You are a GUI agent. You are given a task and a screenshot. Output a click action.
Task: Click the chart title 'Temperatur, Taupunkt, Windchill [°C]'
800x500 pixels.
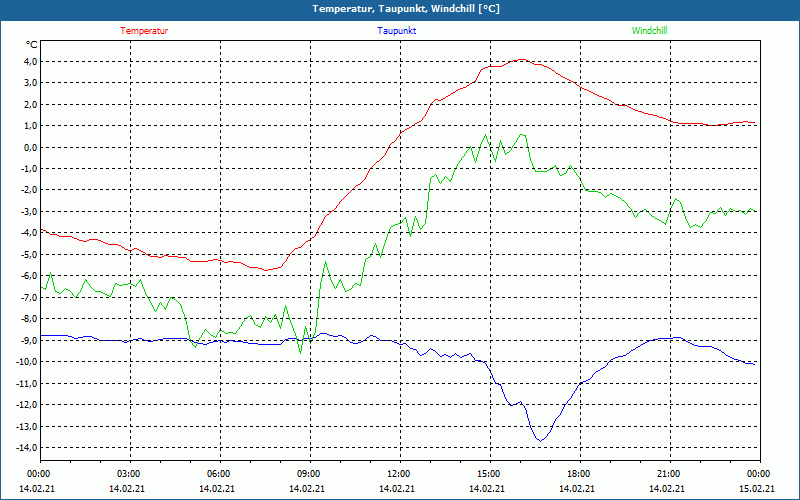(x=406, y=9)
